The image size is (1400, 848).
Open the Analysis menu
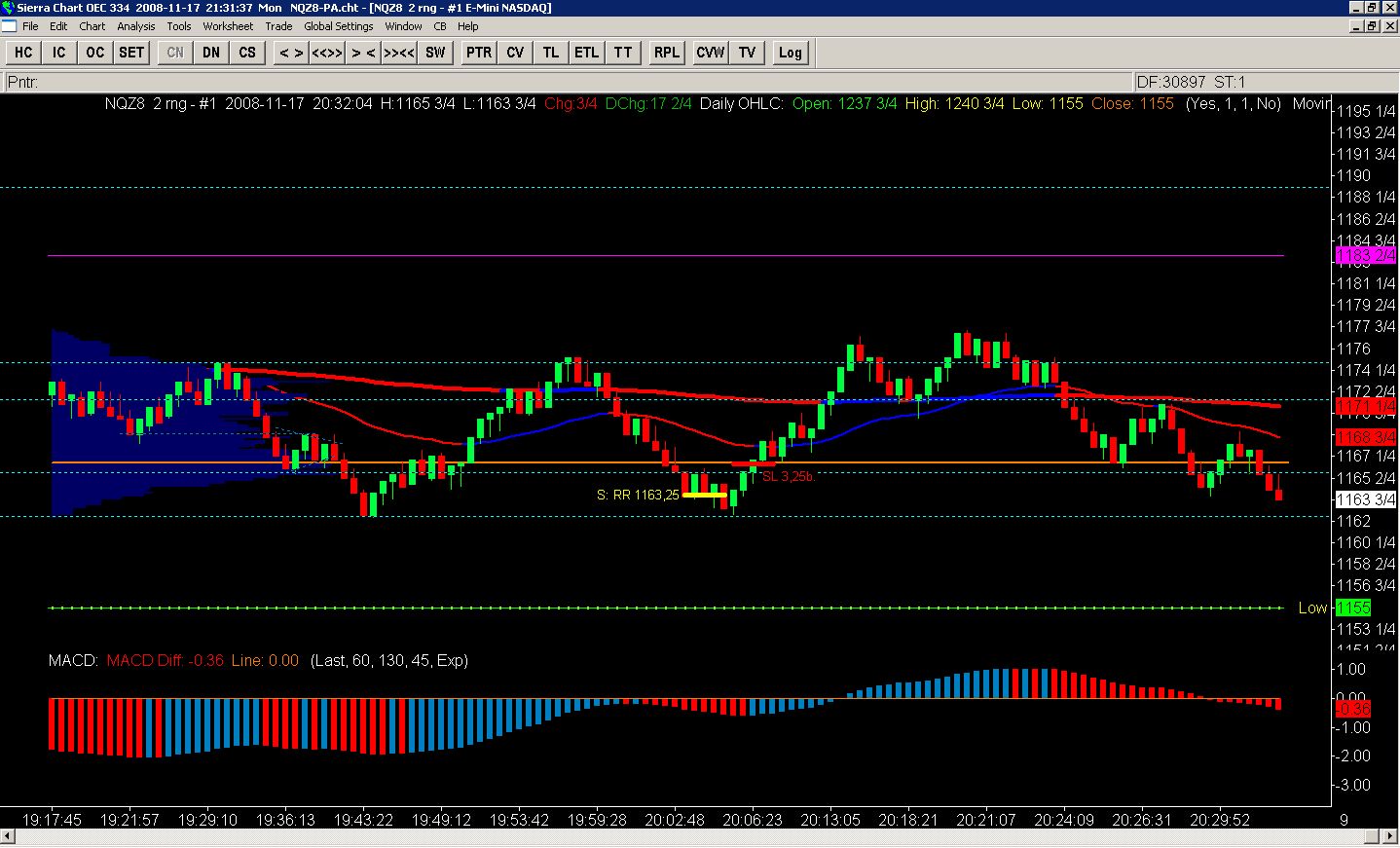point(136,26)
